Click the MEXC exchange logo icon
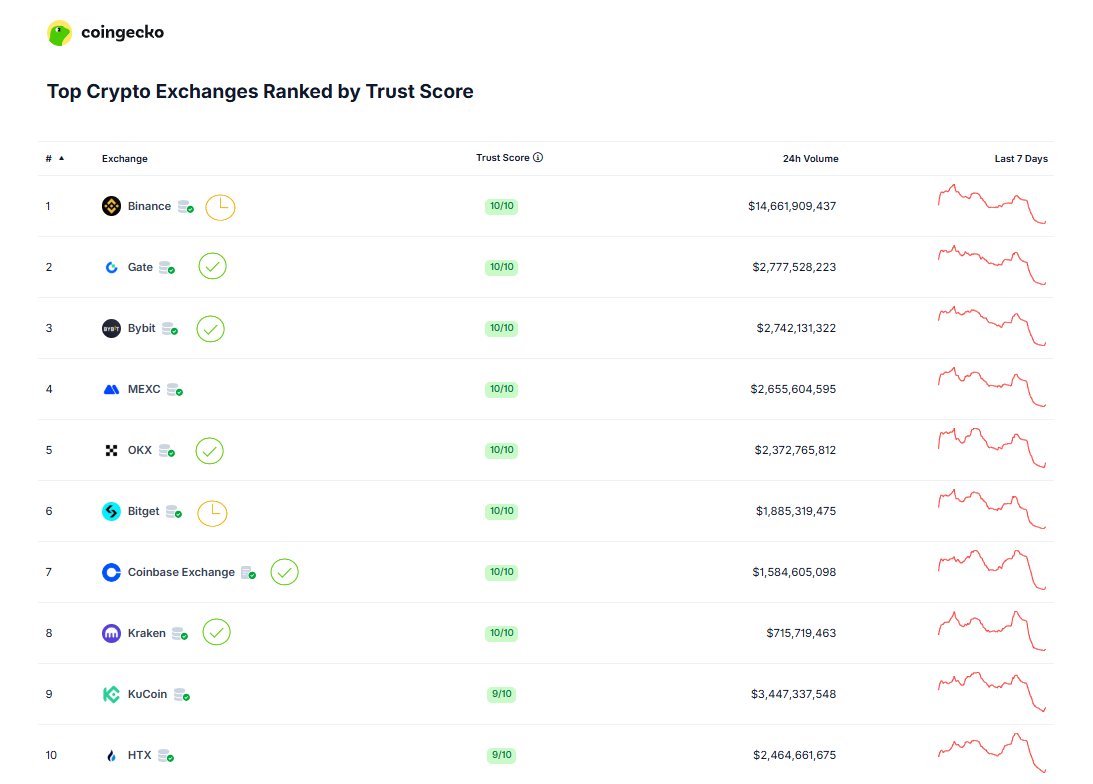1093x784 pixels. pos(112,390)
